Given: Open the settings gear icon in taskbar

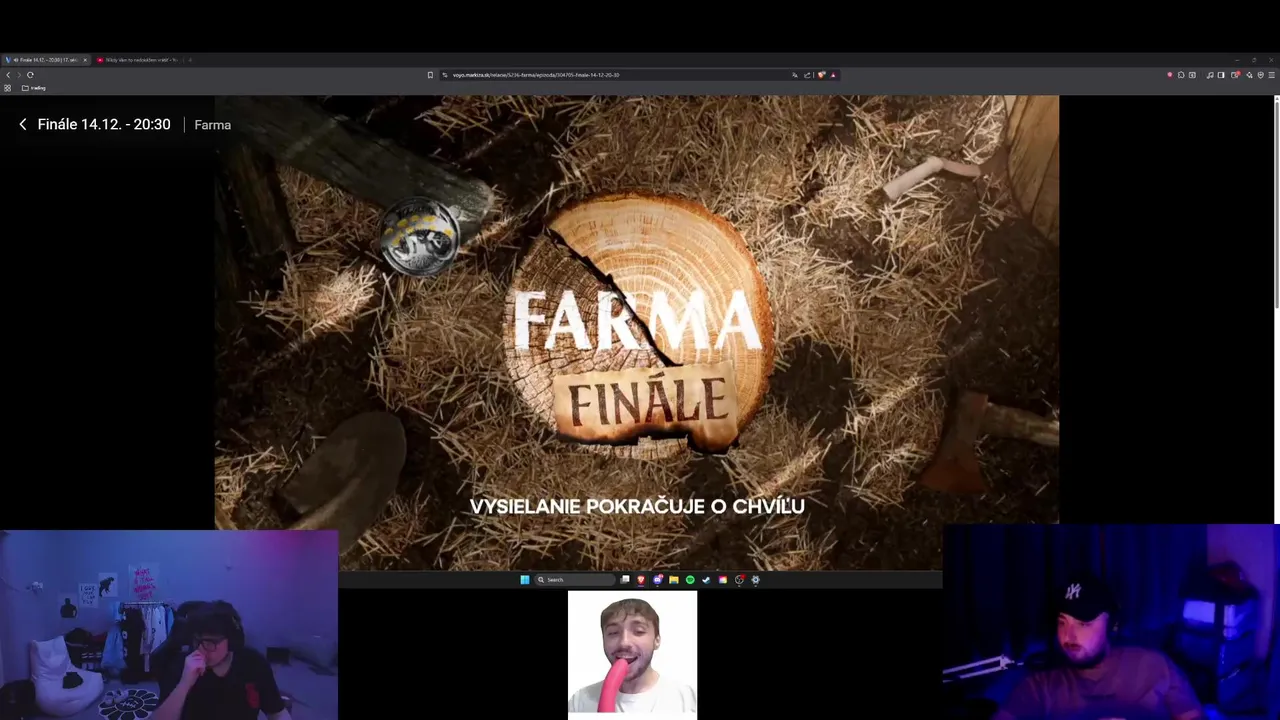Looking at the screenshot, I should pyautogui.click(x=755, y=579).
